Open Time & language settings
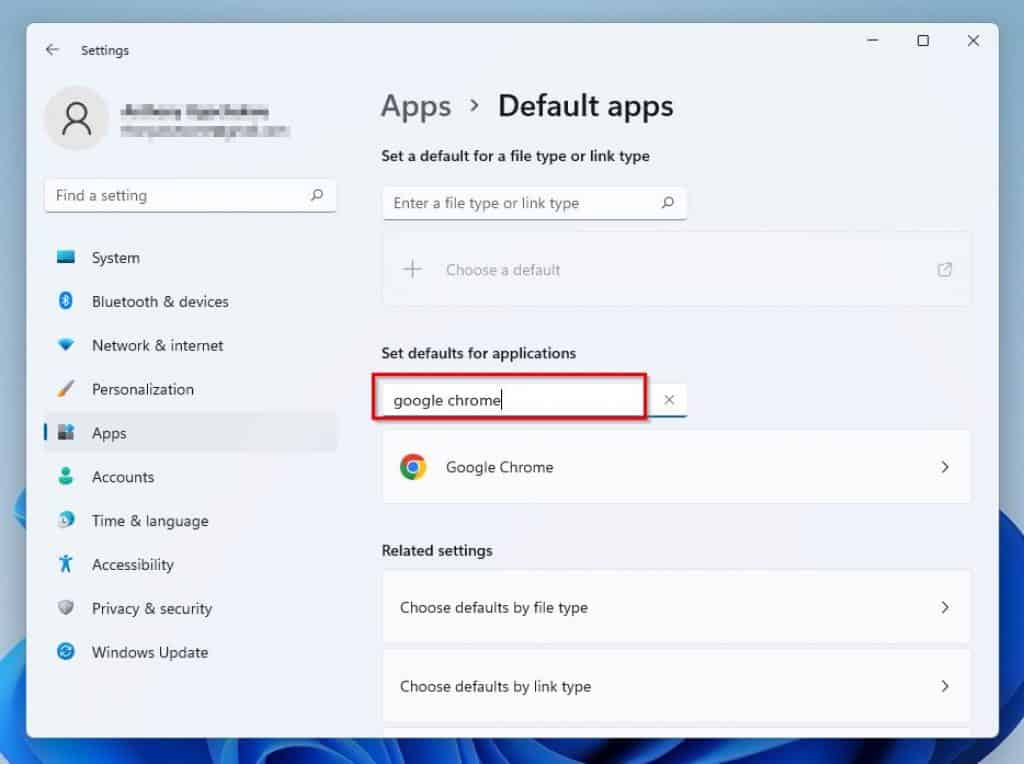The image size is (1024, 764). [x=191, y=520]
